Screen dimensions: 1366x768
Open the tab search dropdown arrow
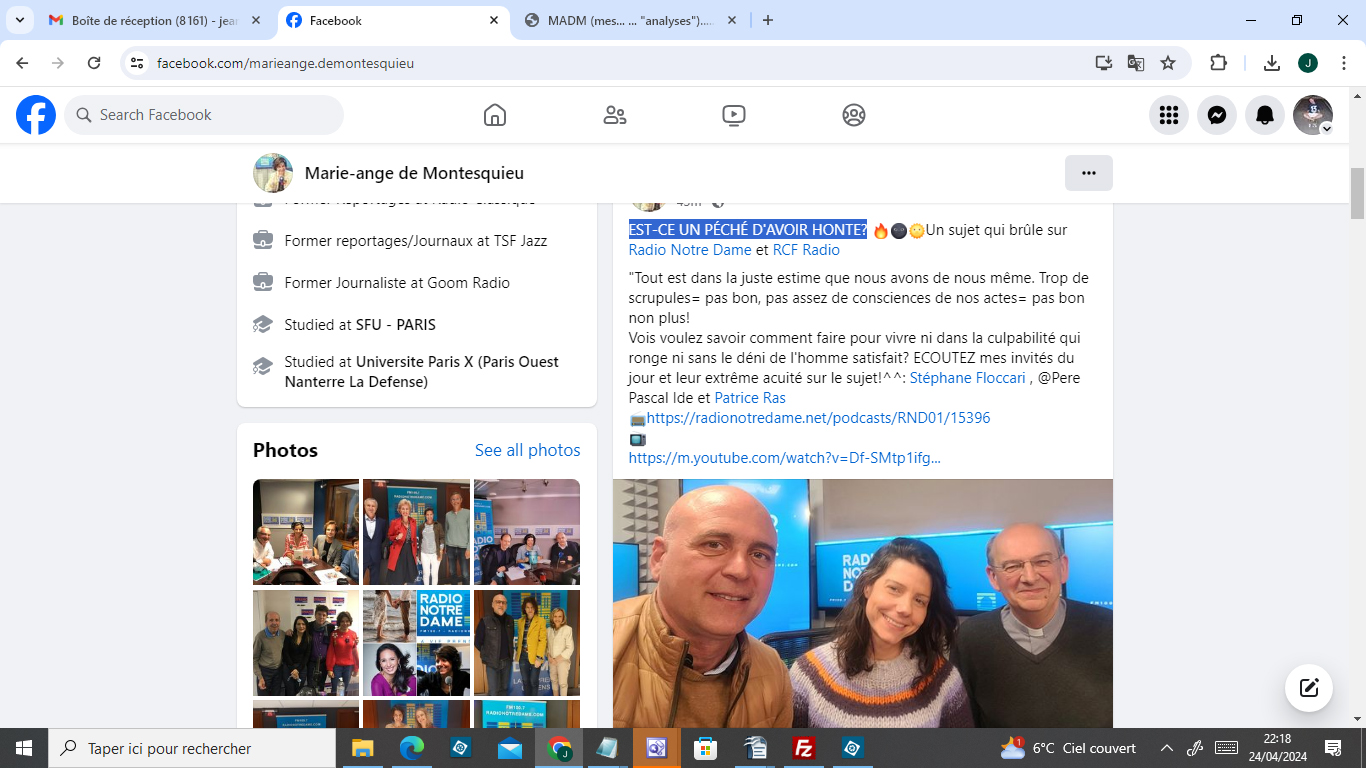click(x=19, y=20)
